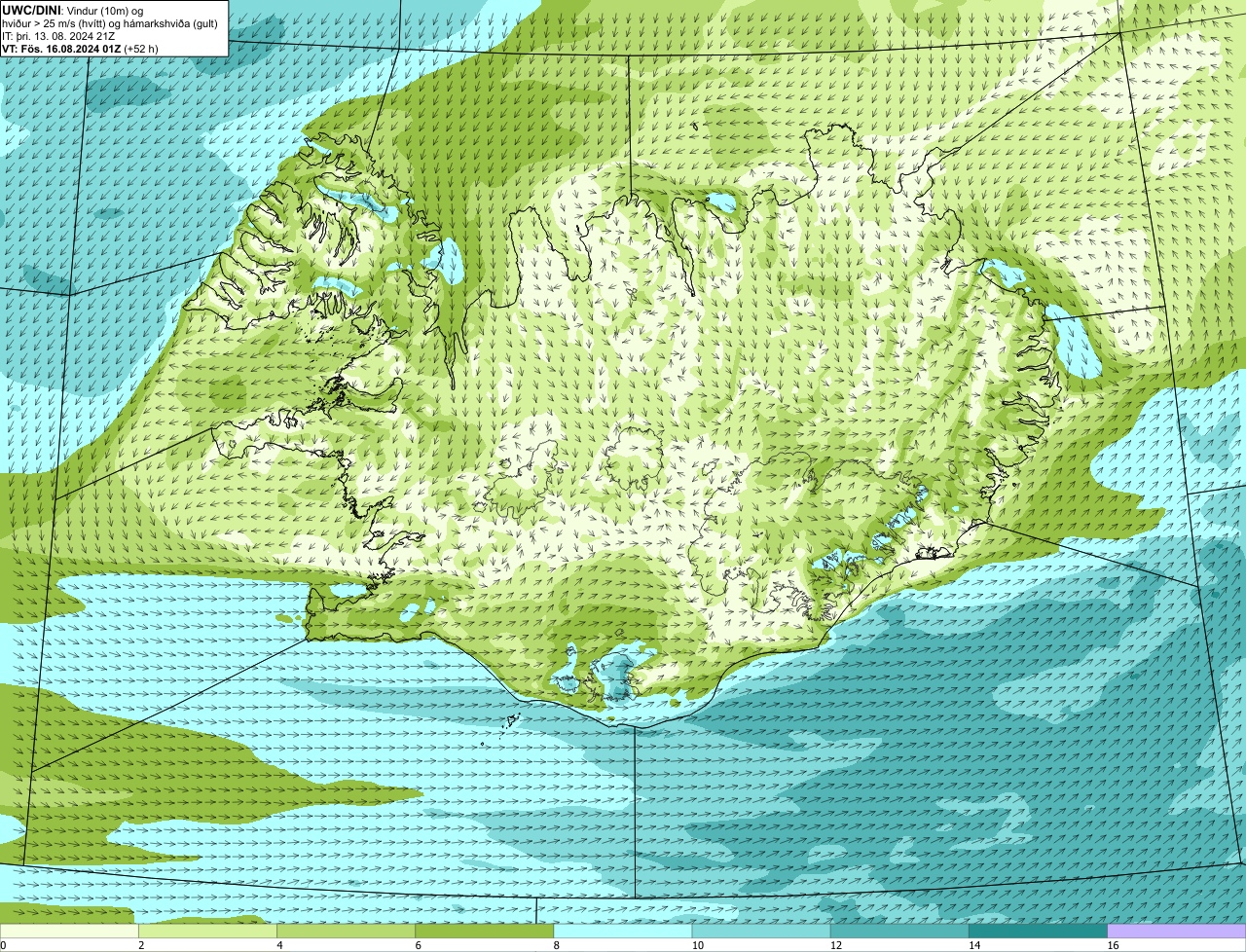Click the "16" label on the wind scale
Screen dimensions: 1246x952
click(1113, 945)
